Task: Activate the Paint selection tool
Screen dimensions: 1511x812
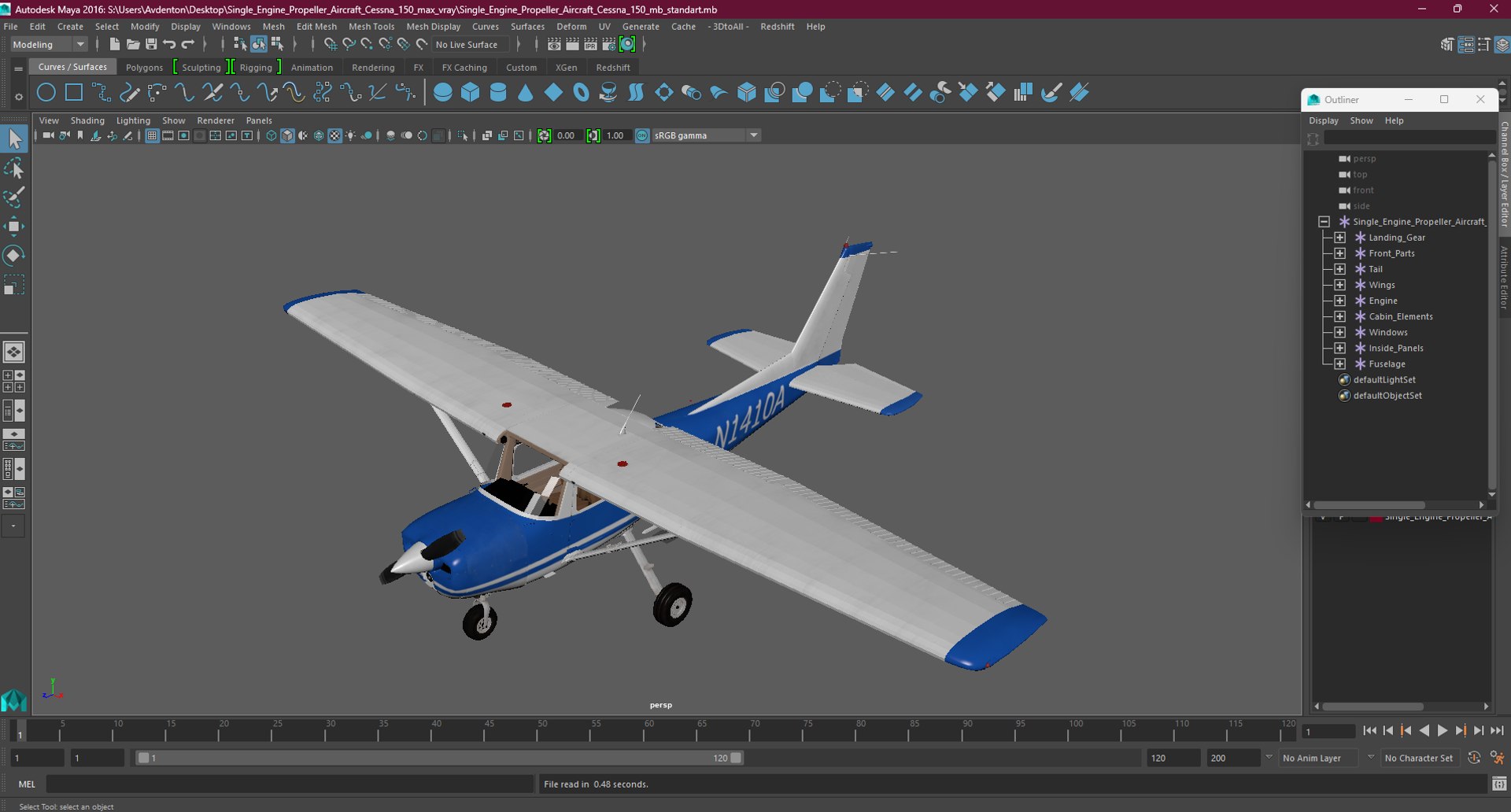Action: [x=14, y=197]
